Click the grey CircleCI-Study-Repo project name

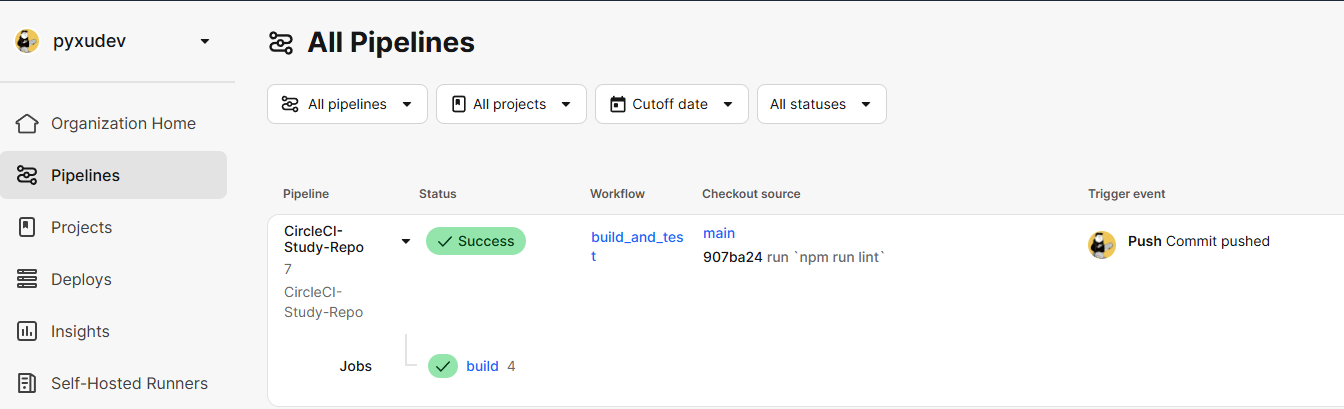[324, 302]
